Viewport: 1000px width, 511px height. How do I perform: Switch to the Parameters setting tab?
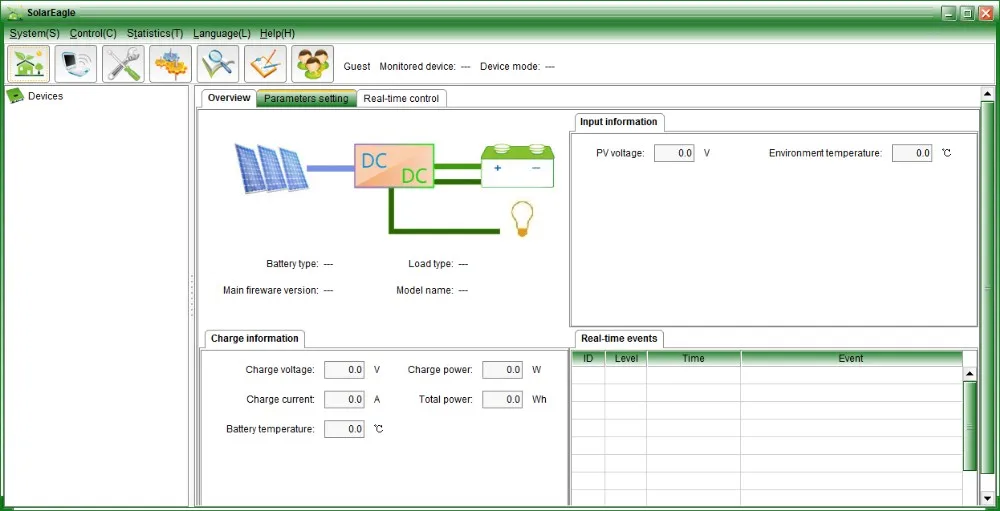point(306,98)
